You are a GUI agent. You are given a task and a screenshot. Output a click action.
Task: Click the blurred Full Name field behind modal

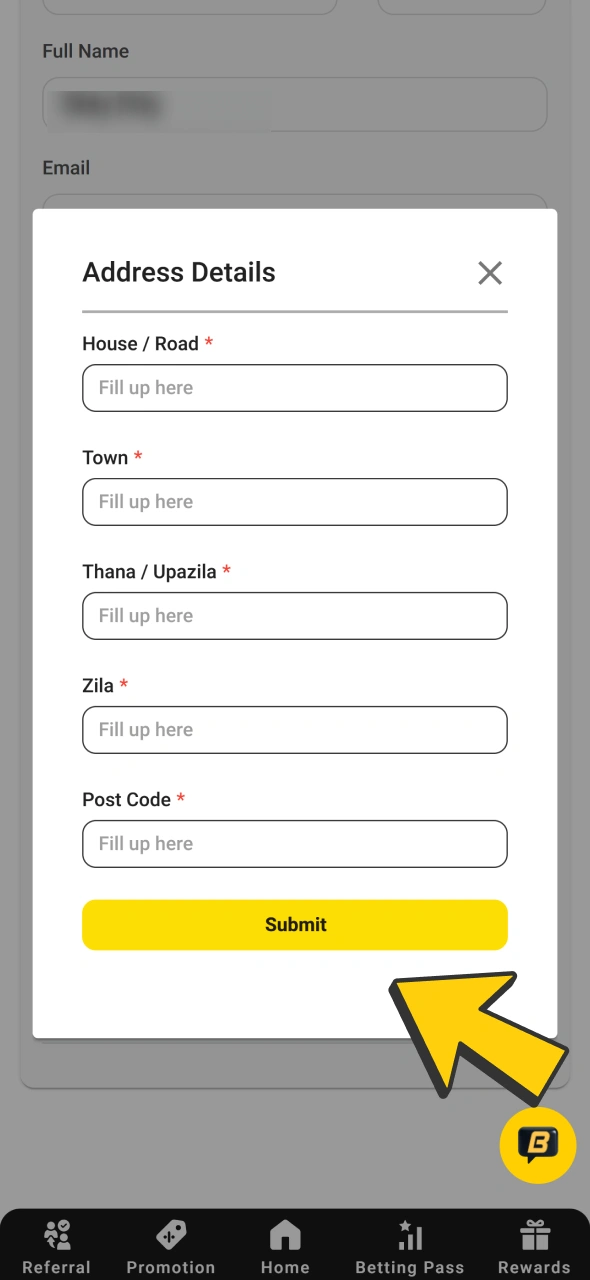(x=294, y=104)
